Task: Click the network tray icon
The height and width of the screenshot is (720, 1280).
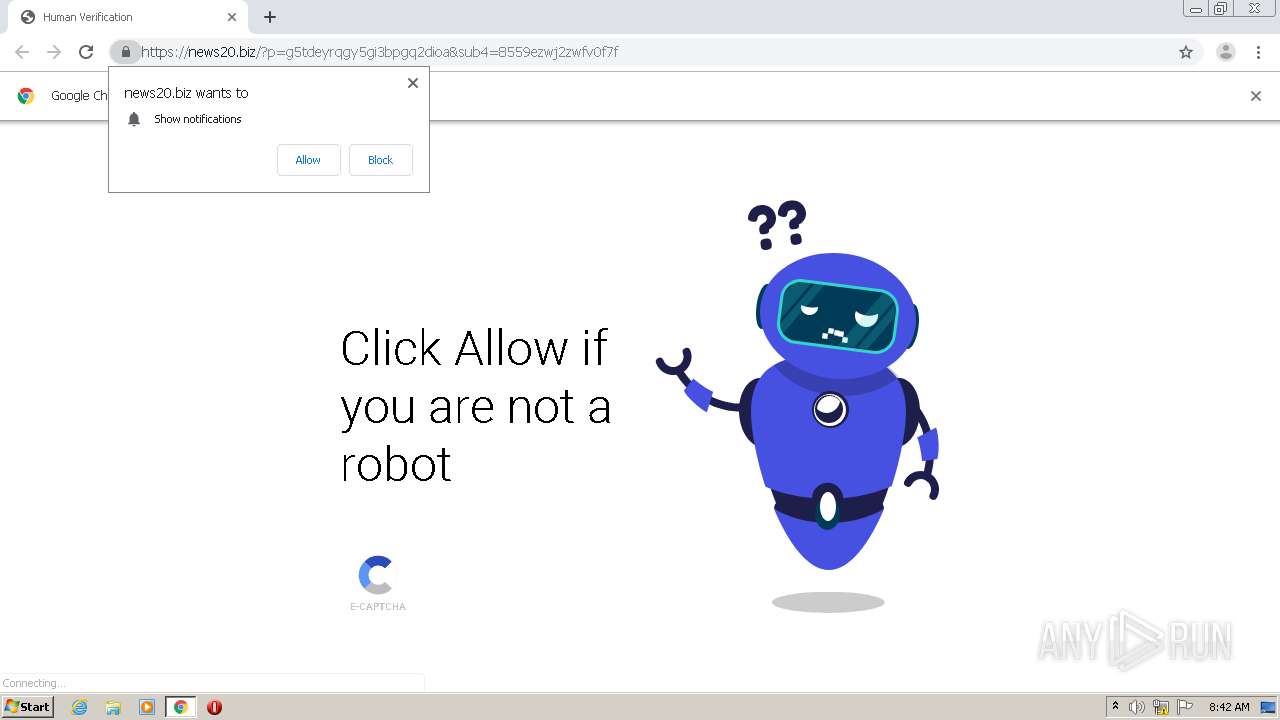Action: pyautogui.click(x=1161, y=707)
